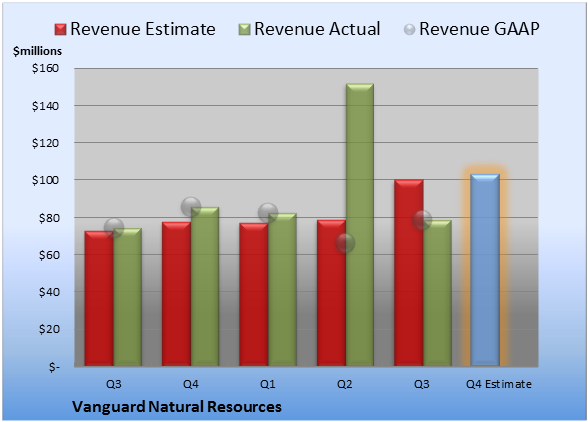Select the tall green Q2 Revenue Actual bar

[360, 225]
